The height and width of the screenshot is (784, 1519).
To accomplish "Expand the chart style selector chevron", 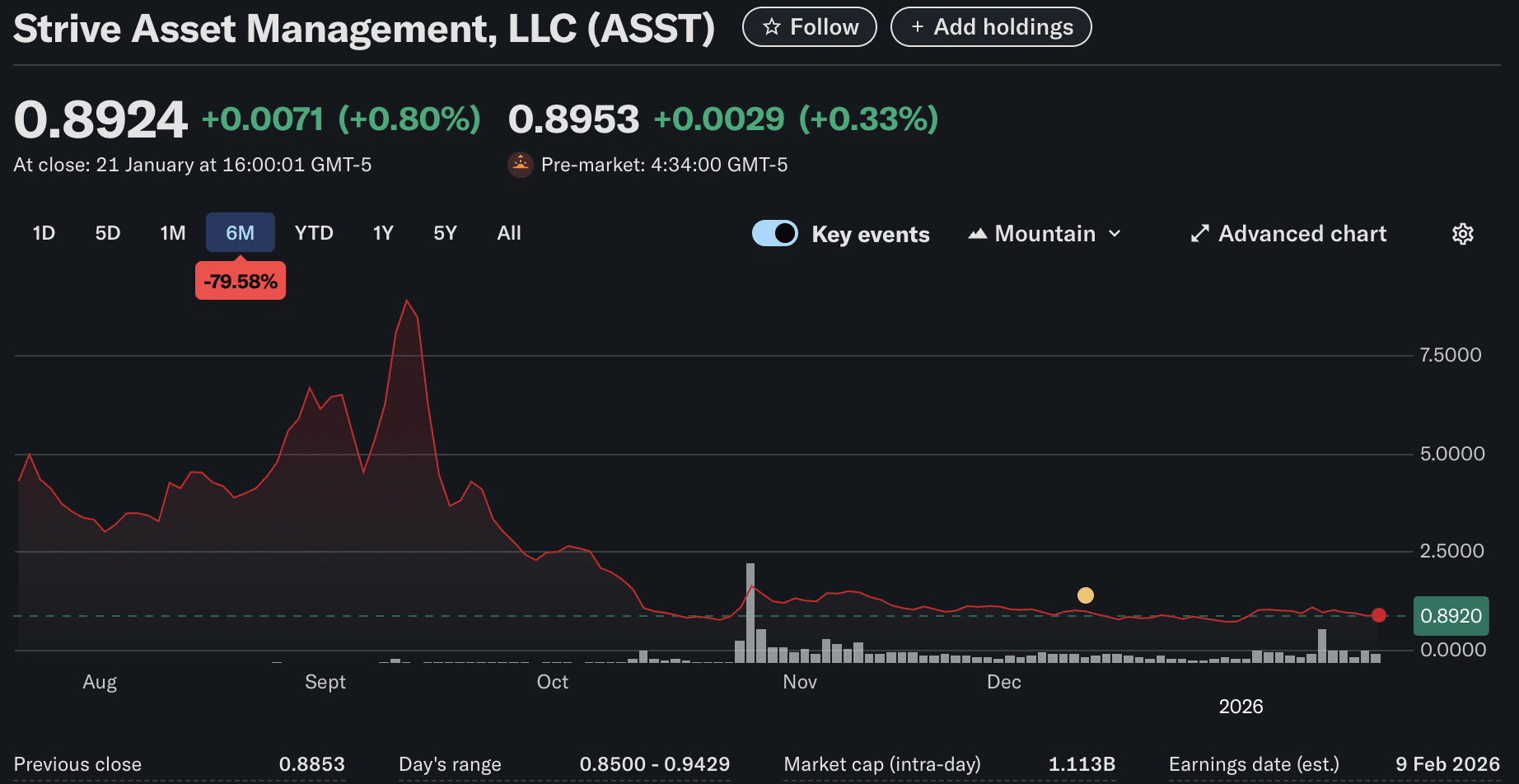I will coord(1115,234).
